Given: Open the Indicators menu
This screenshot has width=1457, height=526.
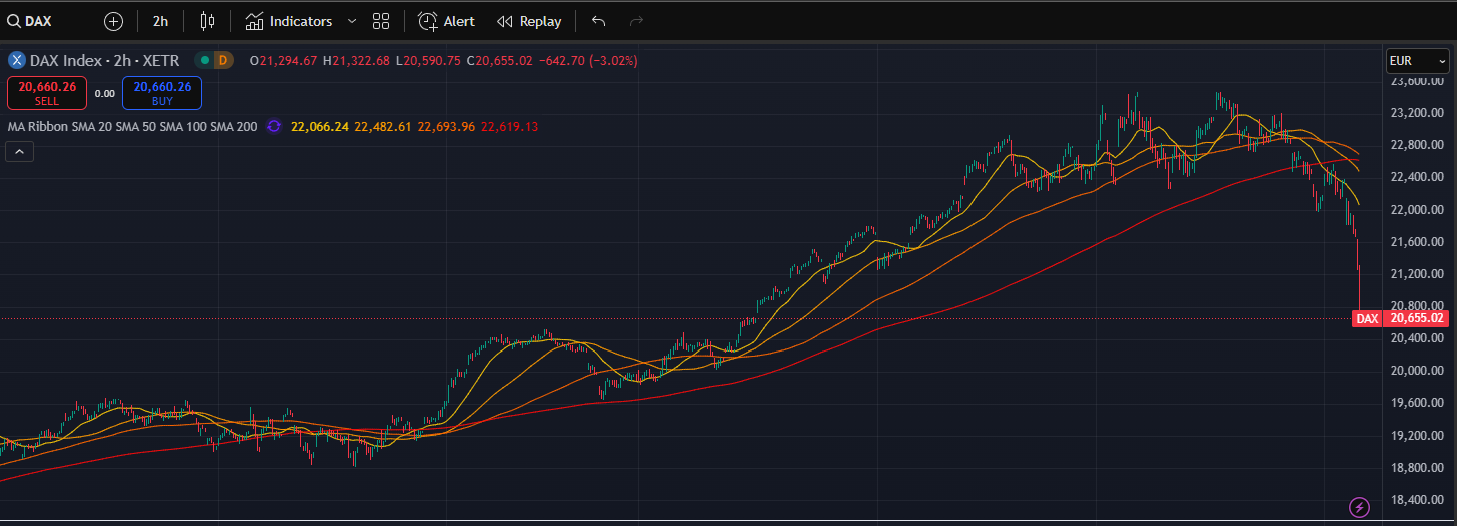Looking at the screenshot, I should (x=289, y=21).
